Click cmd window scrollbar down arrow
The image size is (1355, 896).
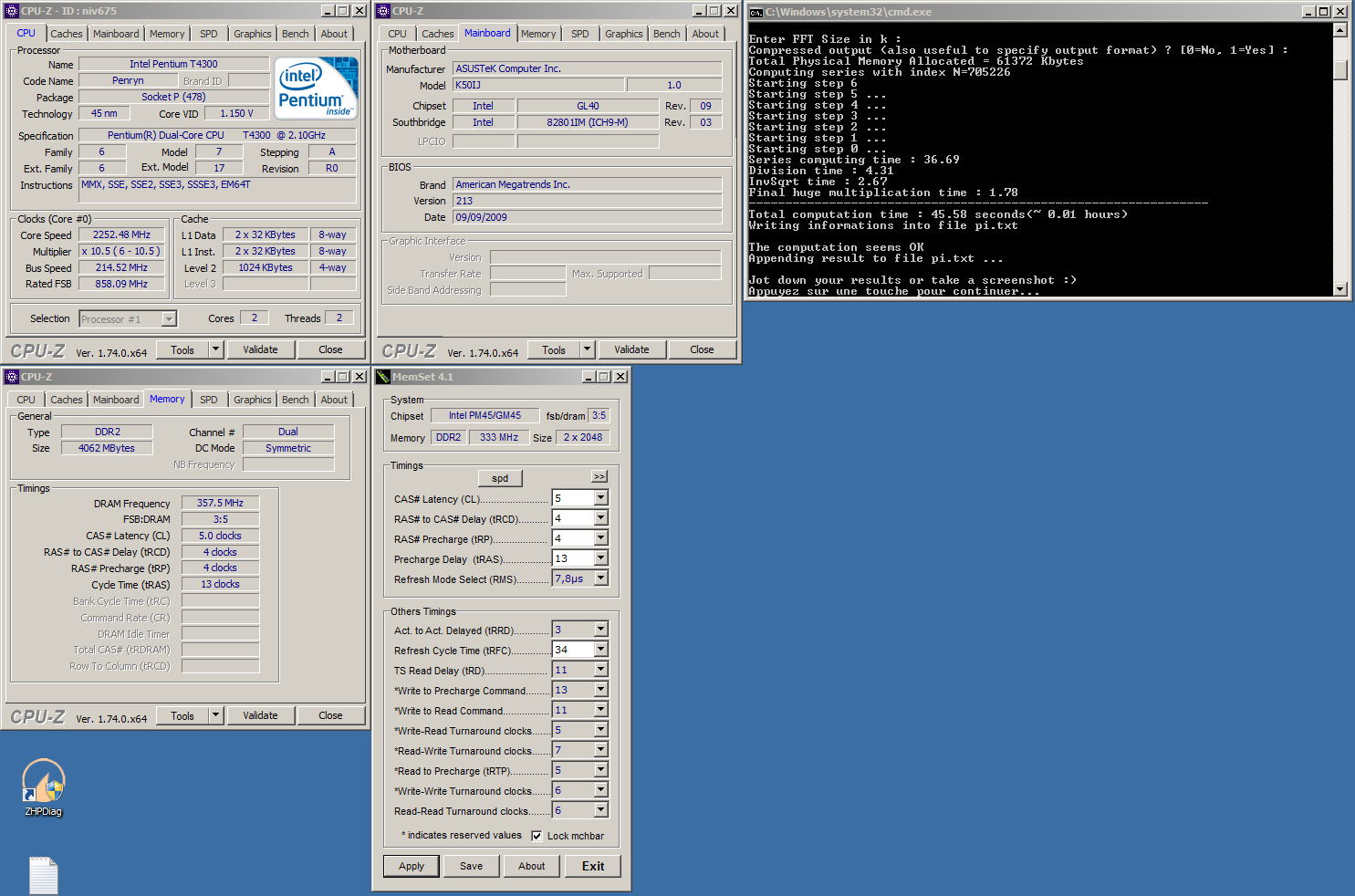point(1340,289)
